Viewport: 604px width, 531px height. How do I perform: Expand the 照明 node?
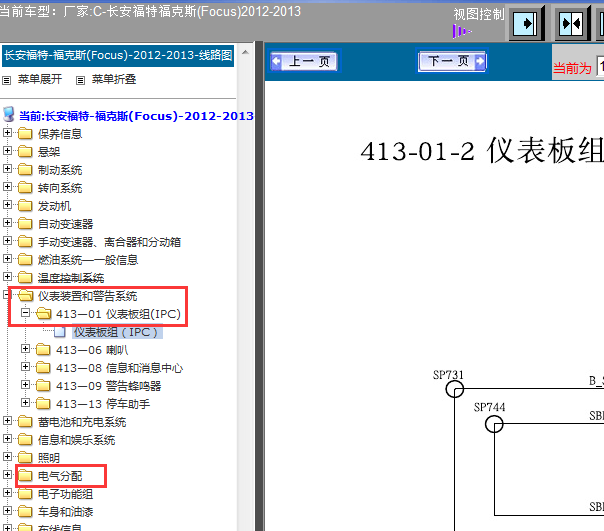tap(7, 457)
